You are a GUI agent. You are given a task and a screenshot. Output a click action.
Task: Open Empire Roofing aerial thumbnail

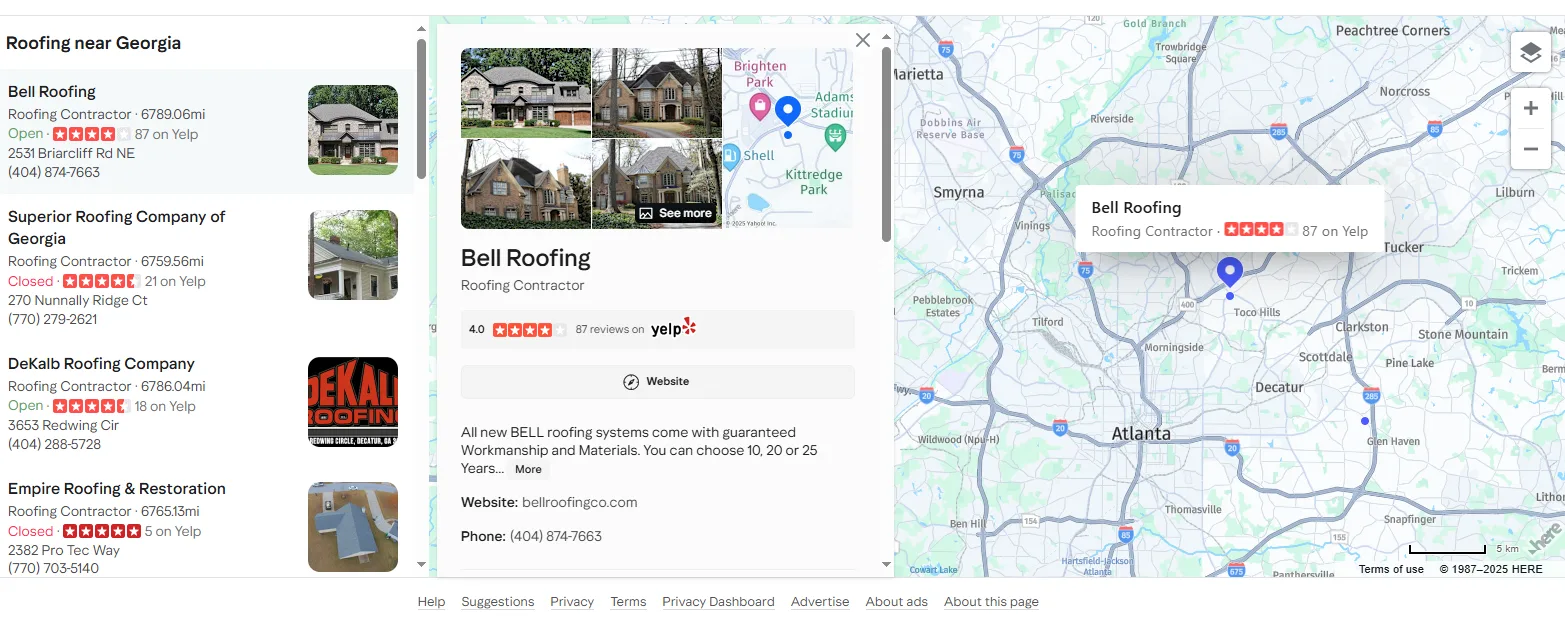(353, 527)
